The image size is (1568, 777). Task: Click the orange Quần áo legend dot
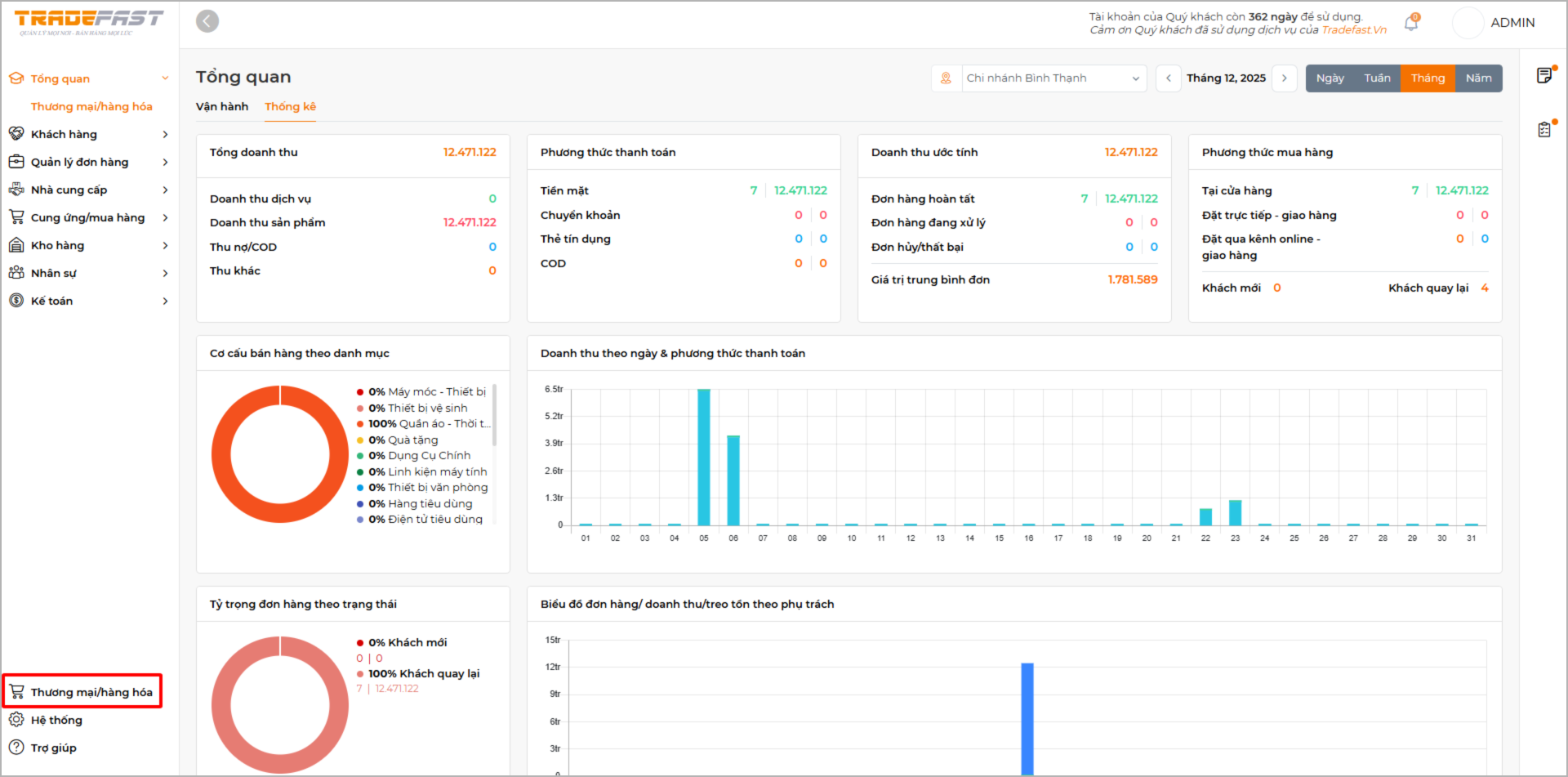point(360,424)
